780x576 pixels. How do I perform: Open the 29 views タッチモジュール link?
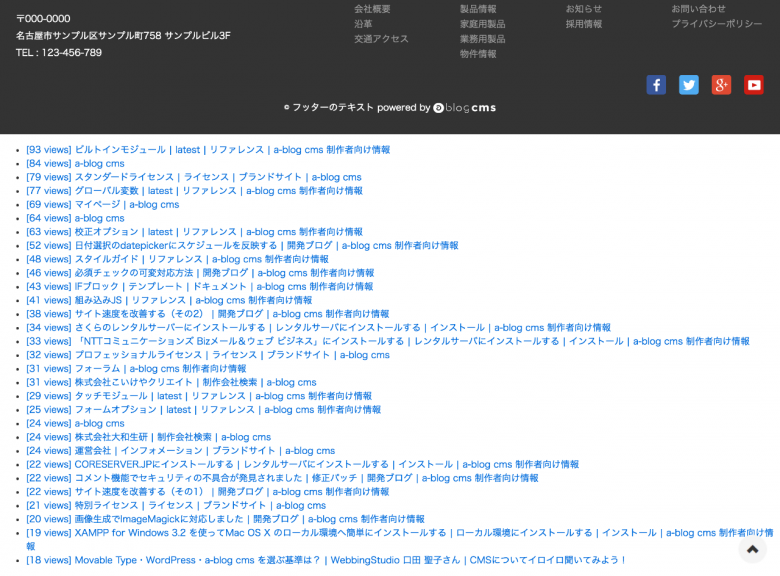[x=199, y=396]
